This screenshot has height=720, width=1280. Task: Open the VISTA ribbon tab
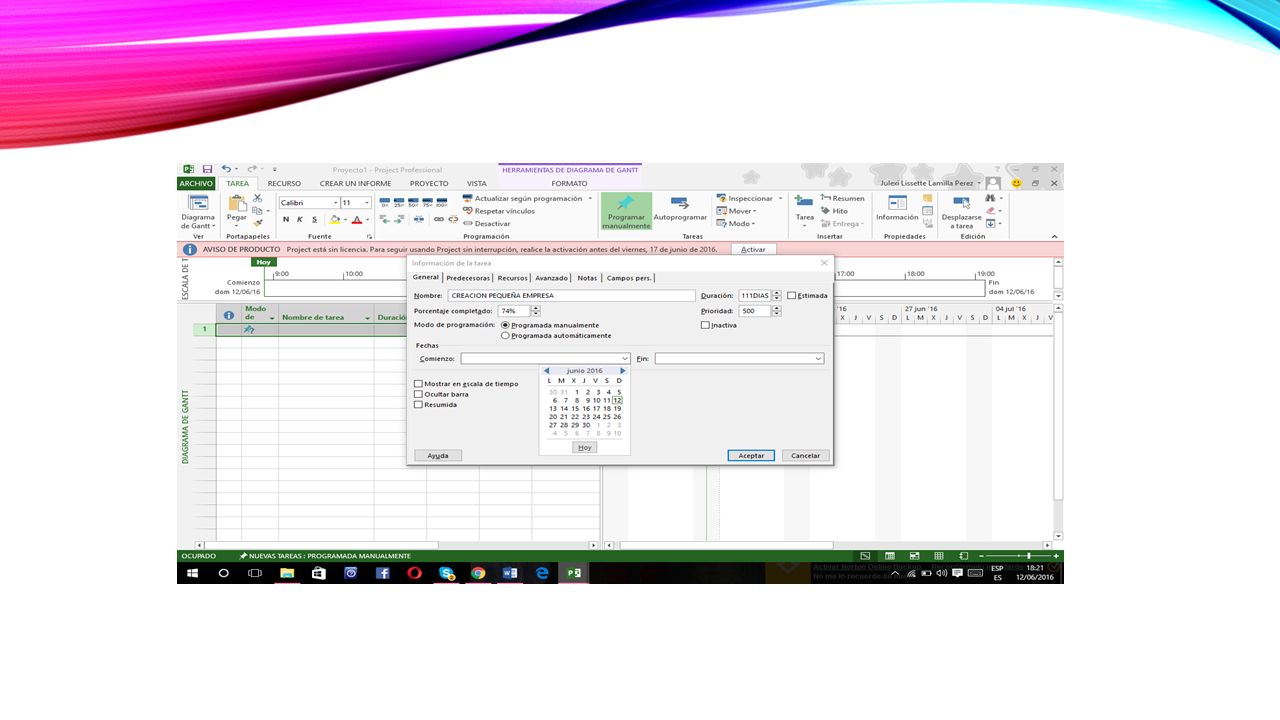(477, 184)
